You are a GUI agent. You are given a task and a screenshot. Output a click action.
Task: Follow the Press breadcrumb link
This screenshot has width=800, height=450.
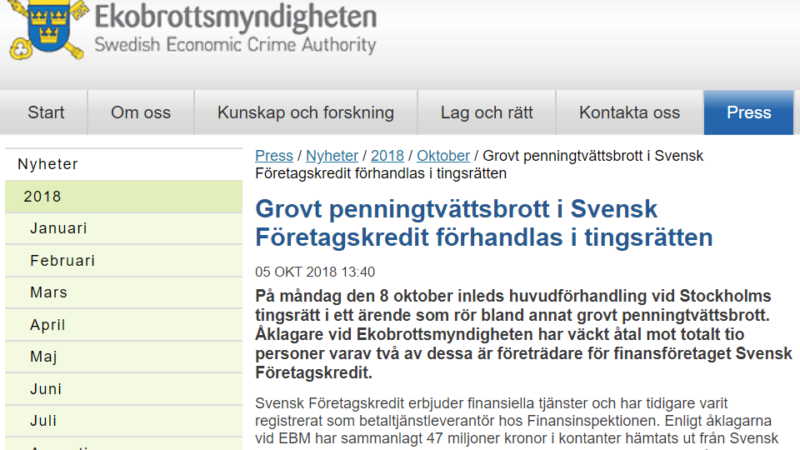click(x=274, y=156)
